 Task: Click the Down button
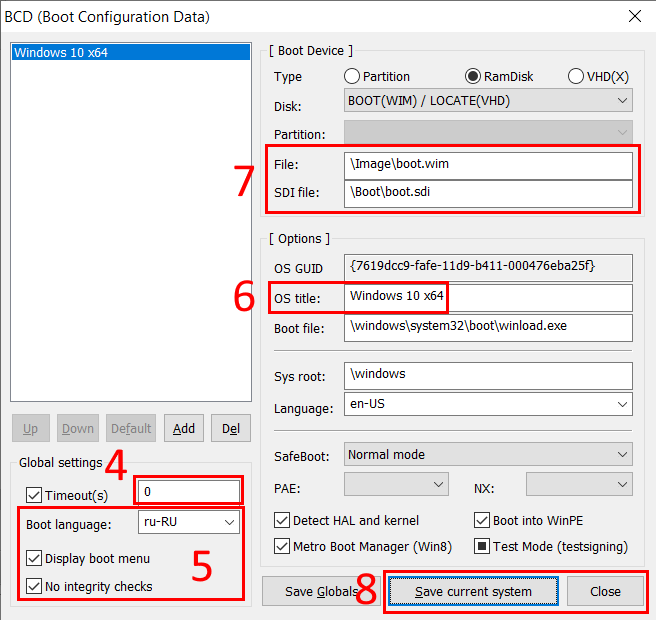pos(78,428)
